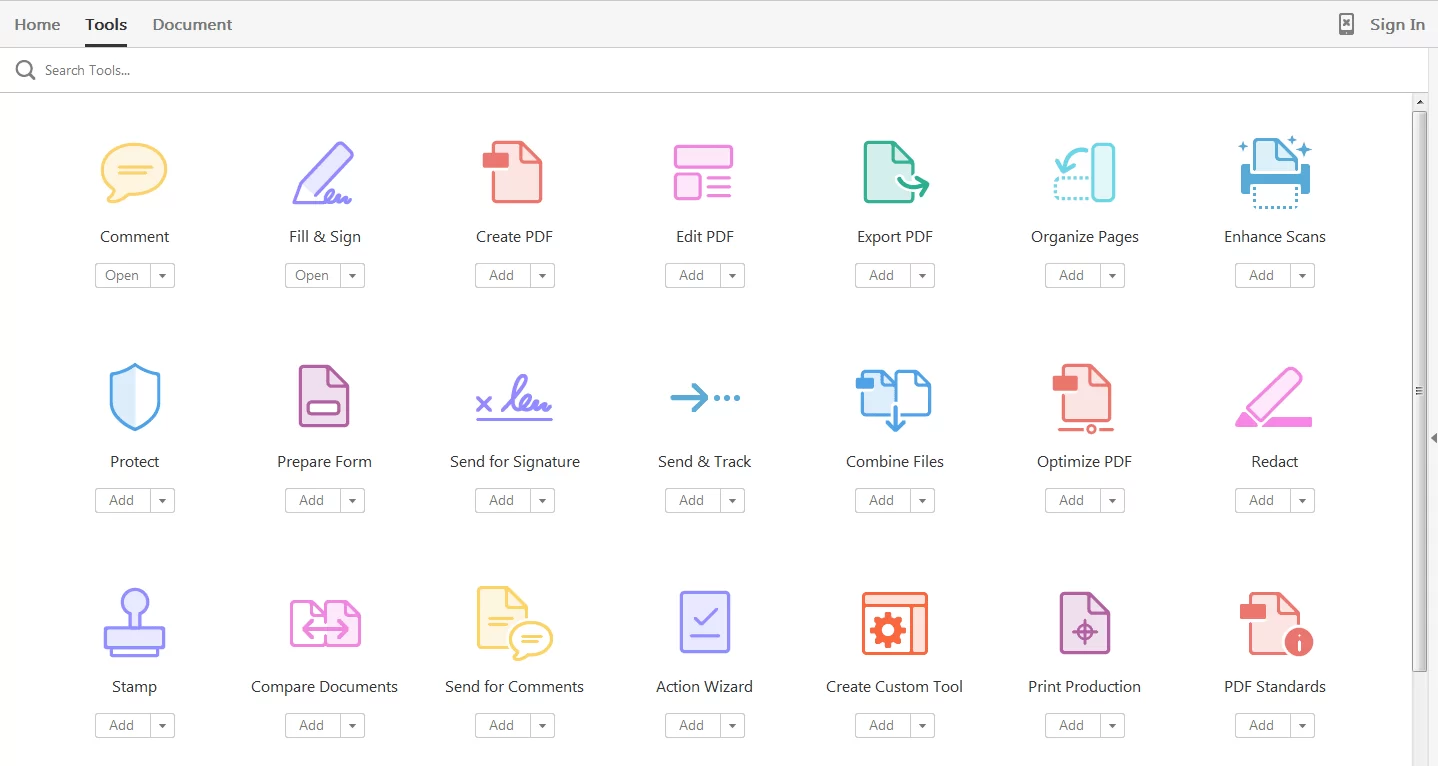Open dropdown arrow next to Create PDF Add
Image resolution: width=1438 pixels, height=766 pixels.
(x=542, y=276)
